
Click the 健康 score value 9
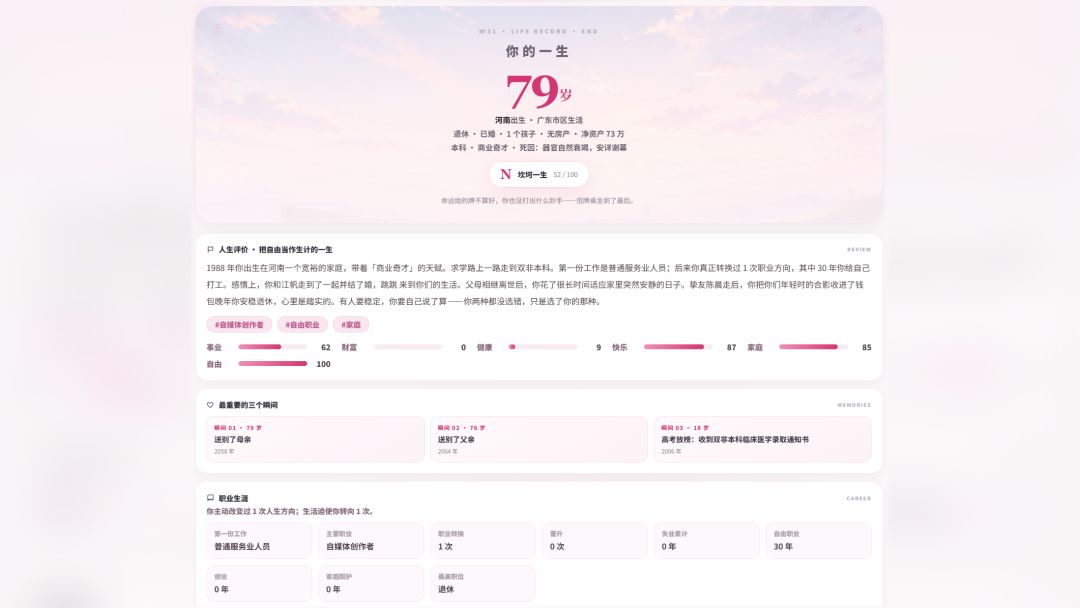point(599,347)
